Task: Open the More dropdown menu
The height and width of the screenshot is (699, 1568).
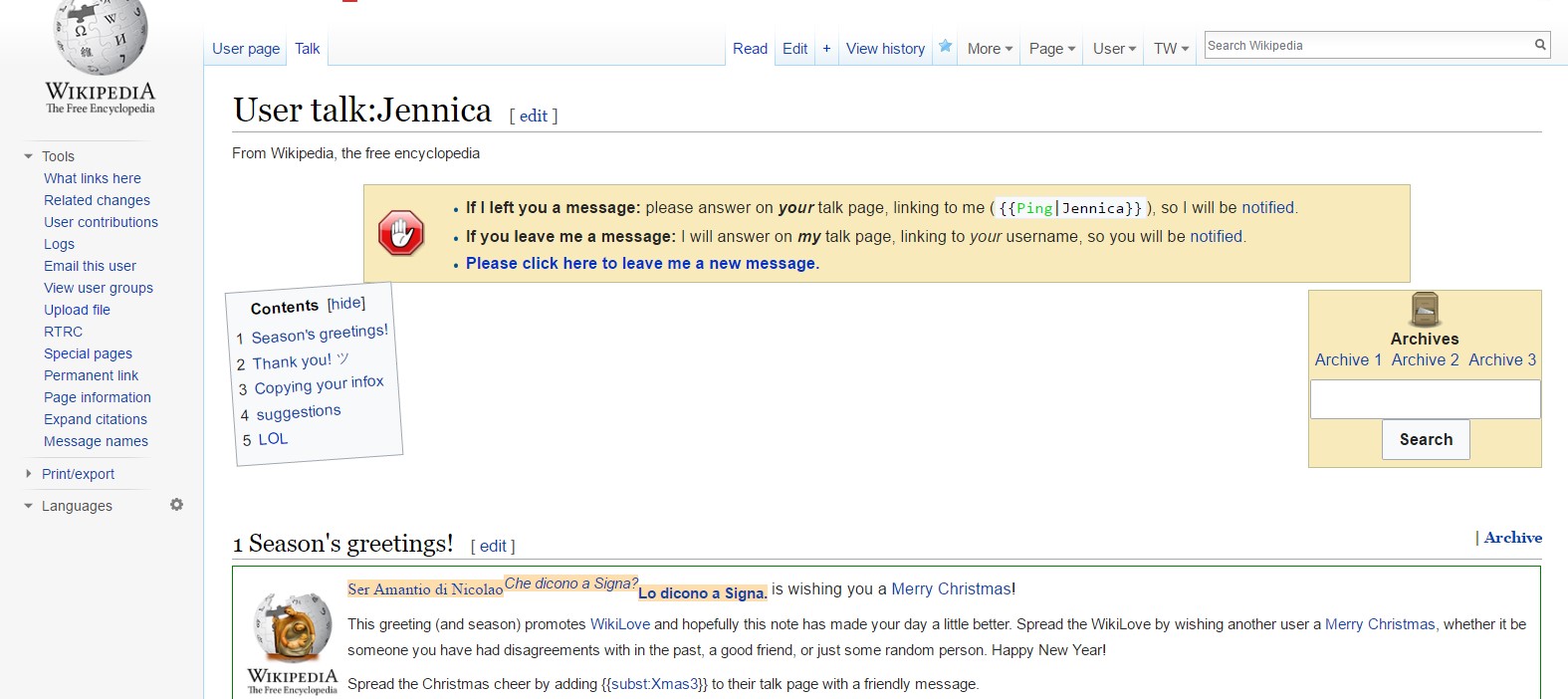Action: 990,48
